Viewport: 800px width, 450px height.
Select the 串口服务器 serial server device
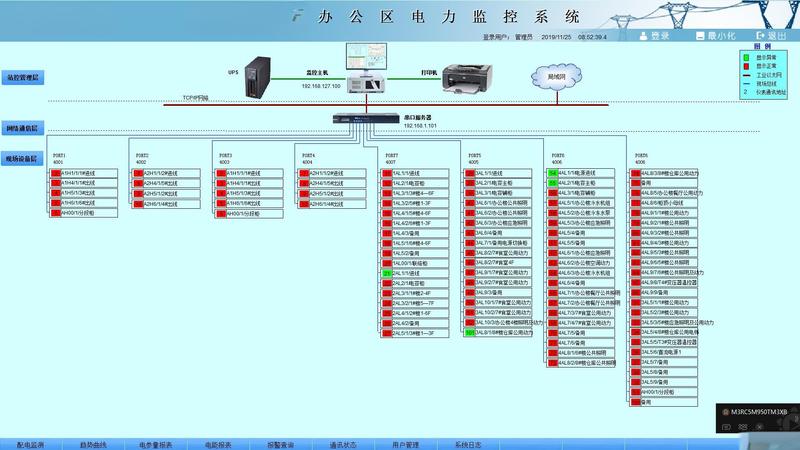click(366, 118)
